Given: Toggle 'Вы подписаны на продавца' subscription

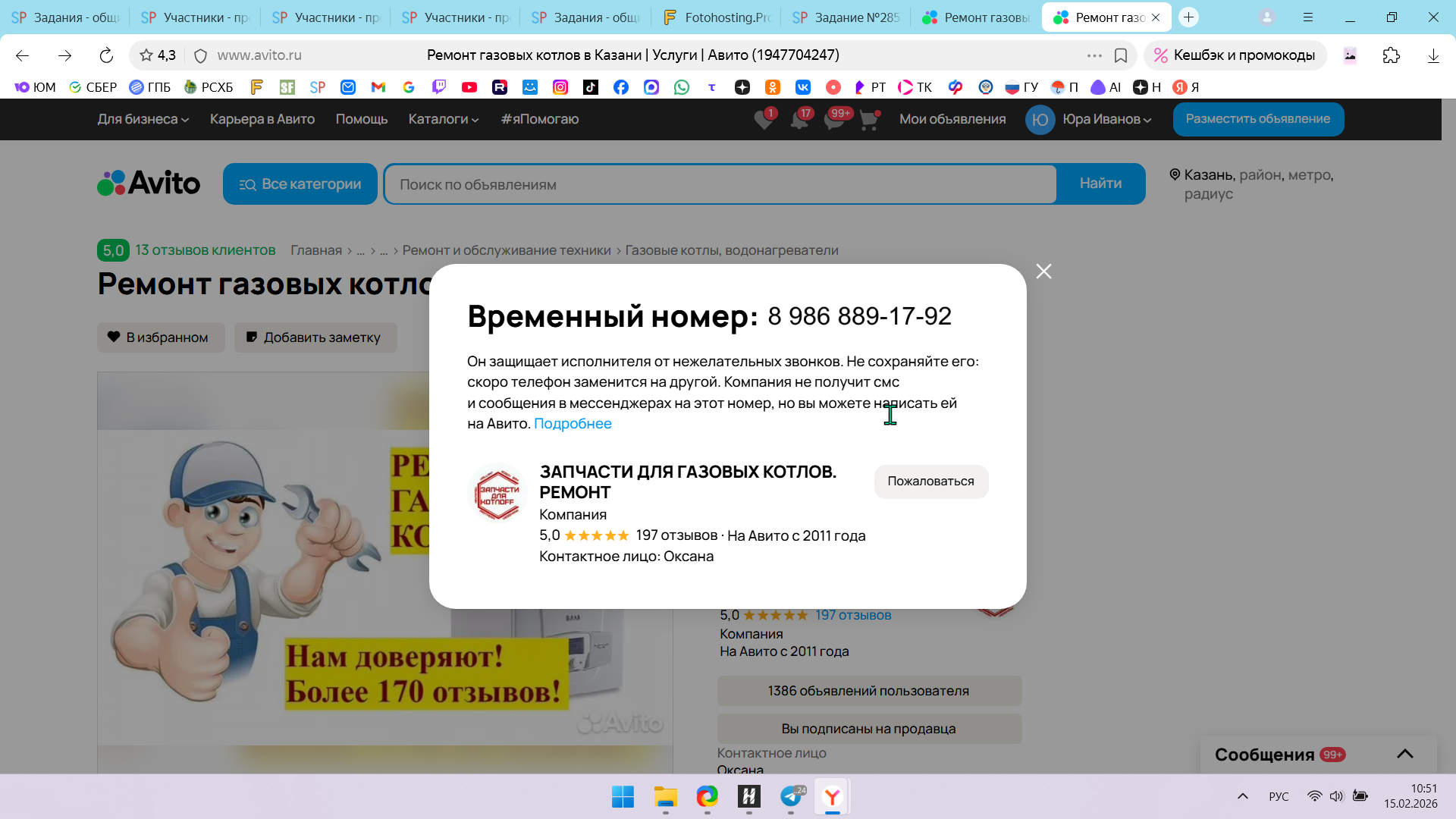Looking at the screenshot, I should (869, 729).
